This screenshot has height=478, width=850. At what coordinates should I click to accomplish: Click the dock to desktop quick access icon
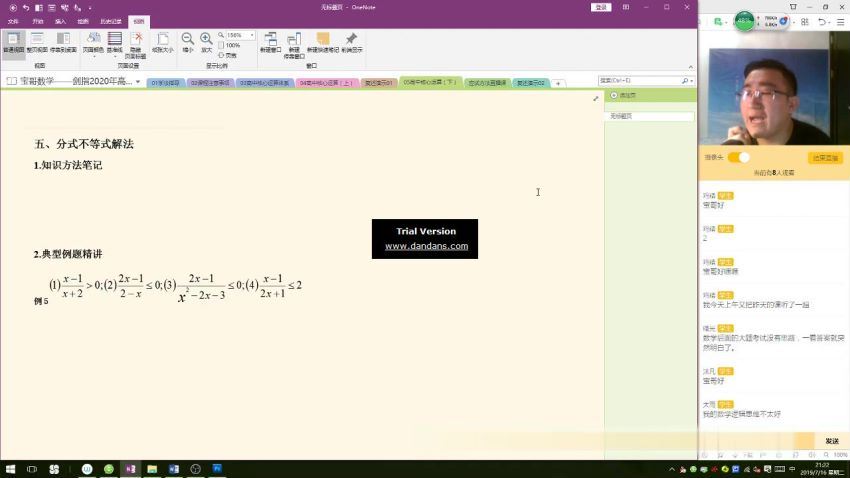pyautogui.click(x=38, y=8)
